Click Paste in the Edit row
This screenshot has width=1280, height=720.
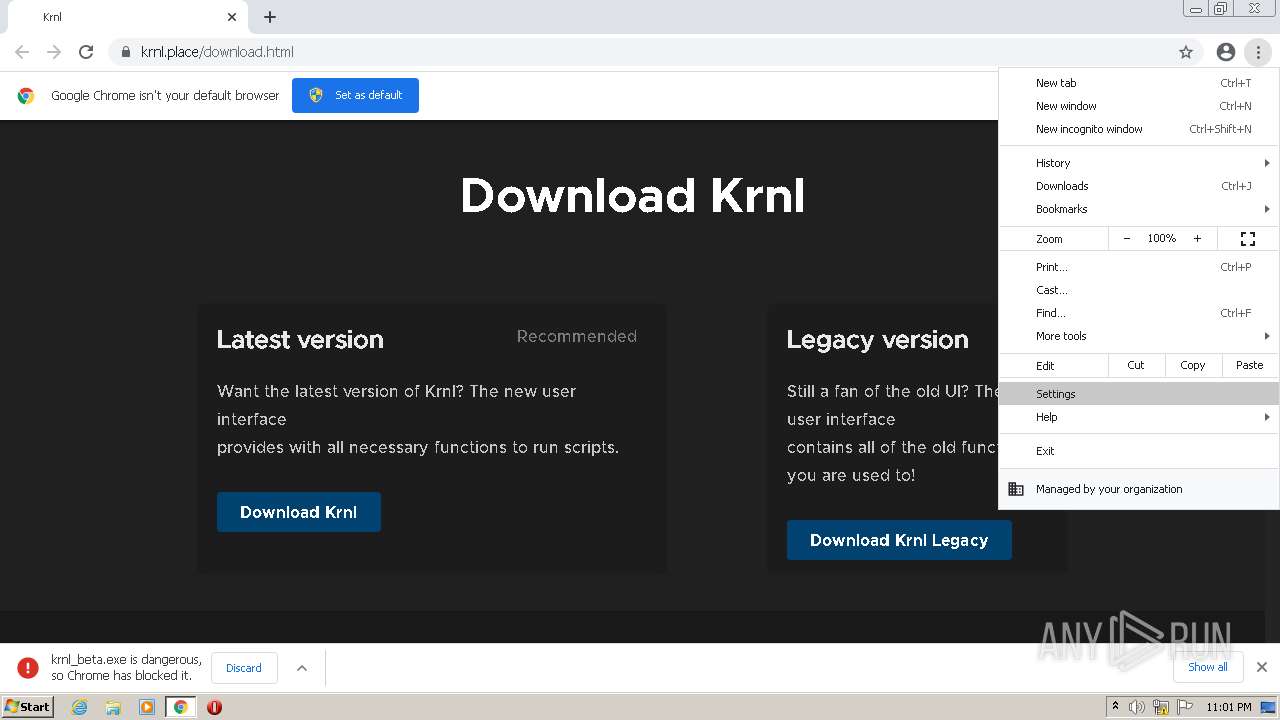(1250, 365)
